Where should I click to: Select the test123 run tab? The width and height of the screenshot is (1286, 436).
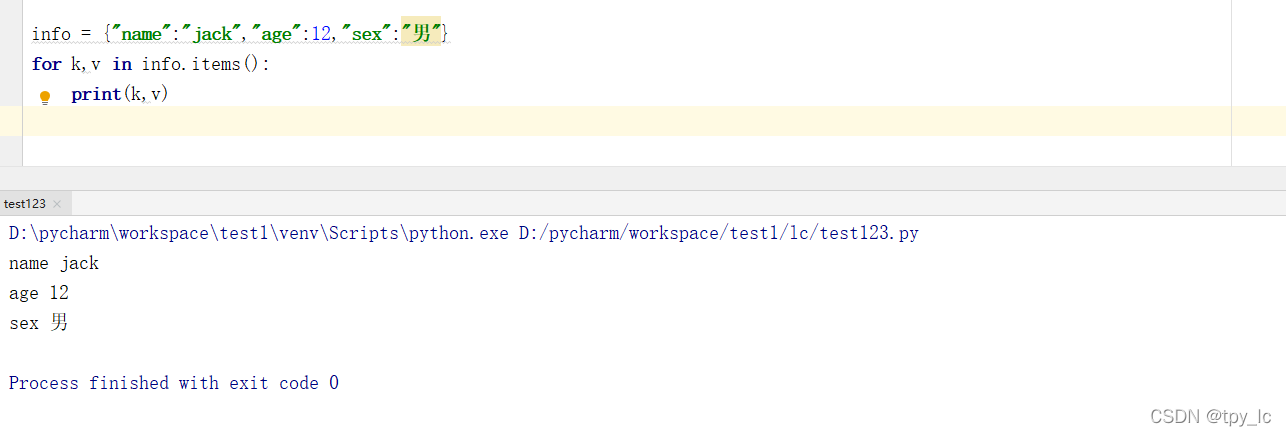[25, 204]
